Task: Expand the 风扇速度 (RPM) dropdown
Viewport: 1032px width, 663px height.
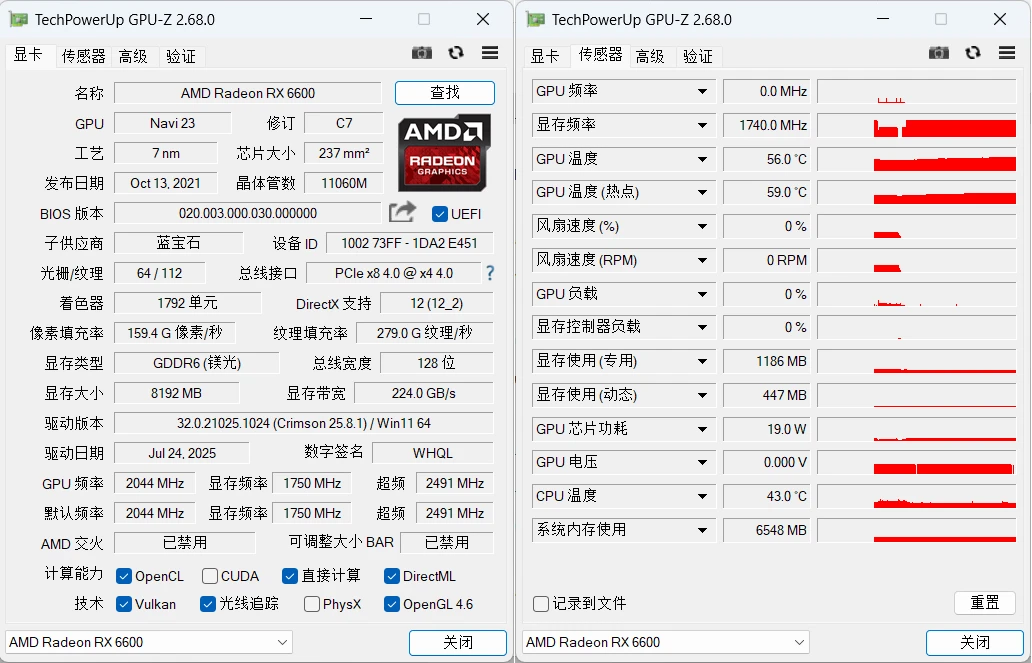Action: [x=702, y=260]
